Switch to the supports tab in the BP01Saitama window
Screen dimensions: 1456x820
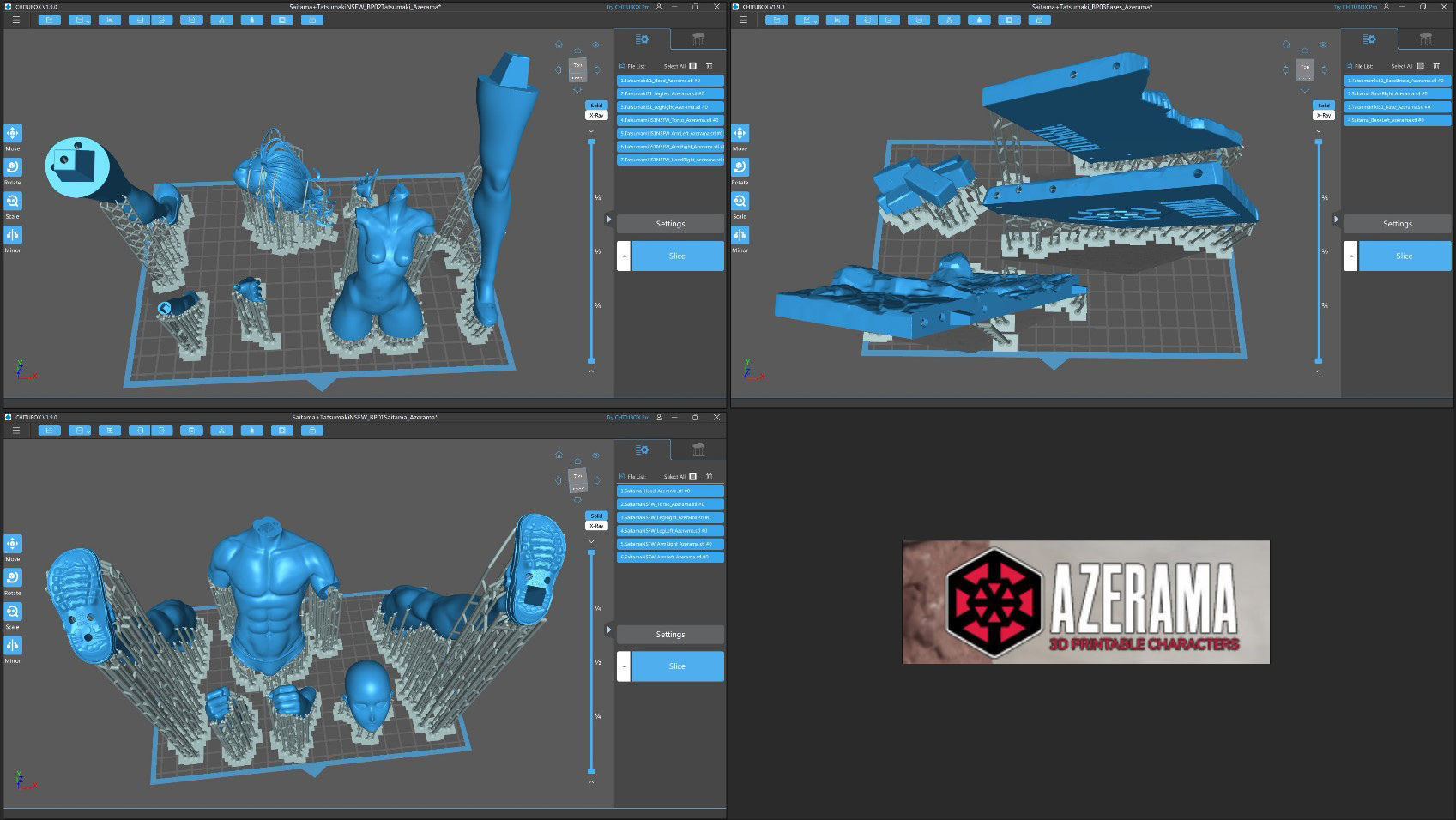(698, 449)
